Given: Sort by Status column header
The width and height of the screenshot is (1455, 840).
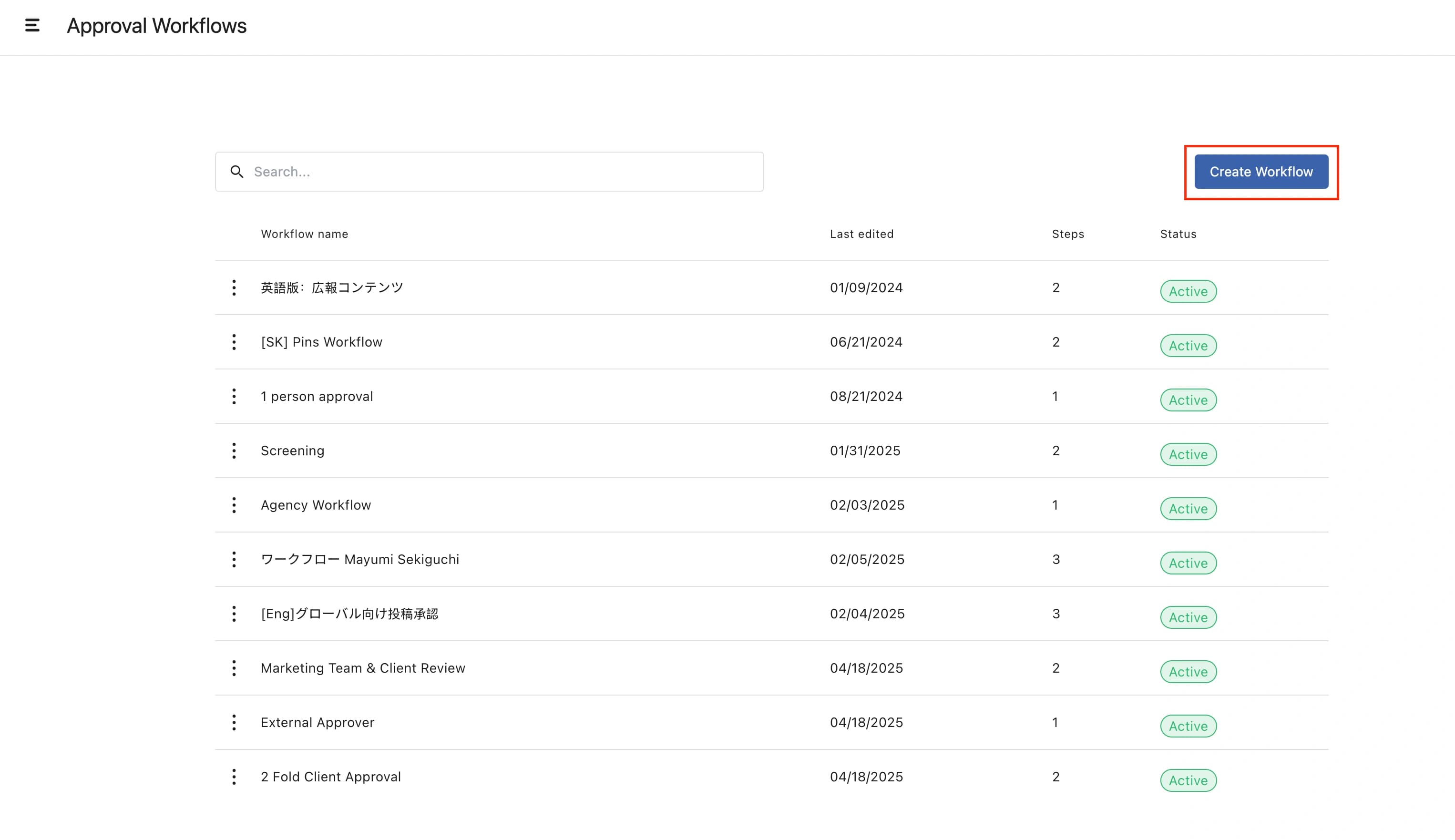Looking at the screenshot, I should click(1178, 234).
